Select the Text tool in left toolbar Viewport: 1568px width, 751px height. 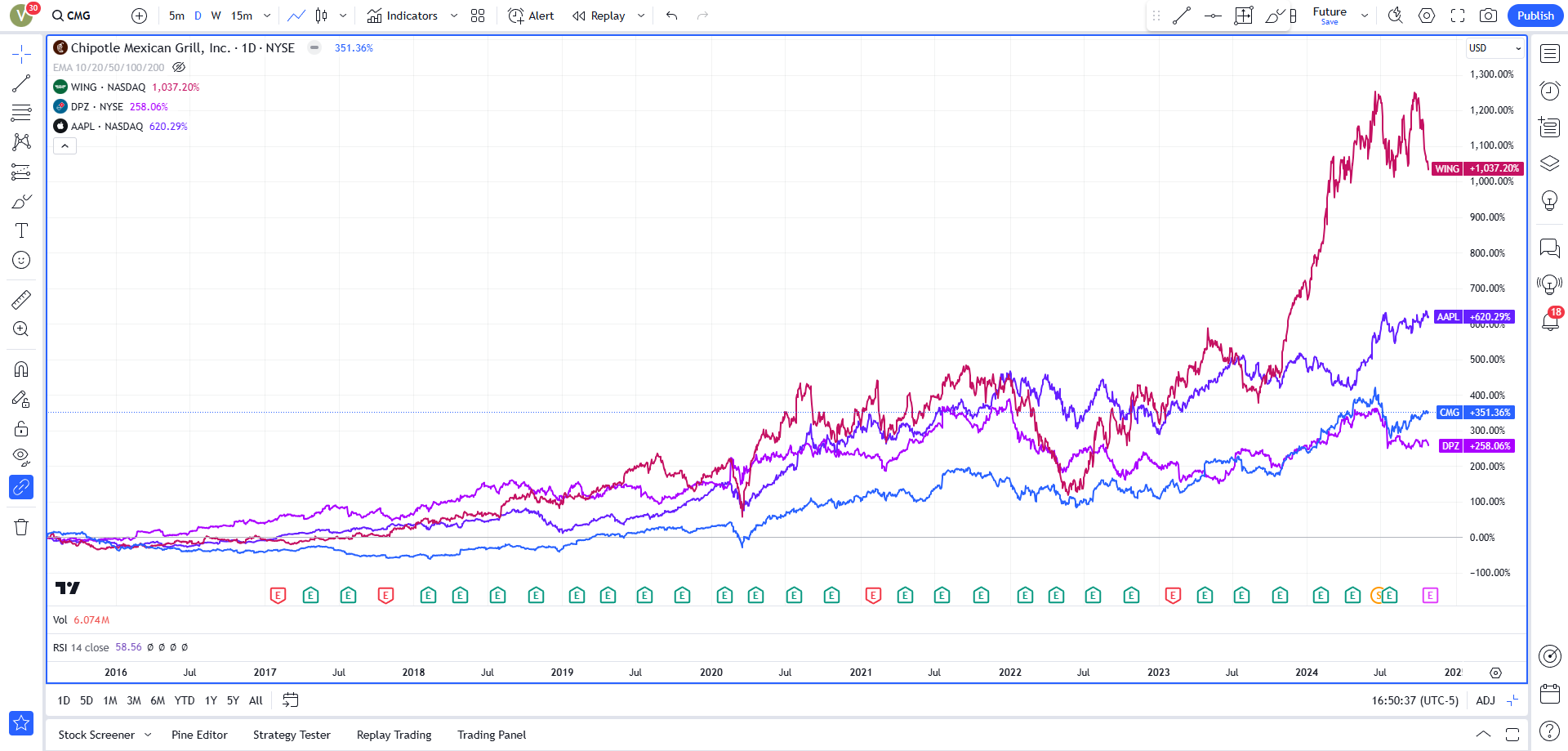(21, 230)
